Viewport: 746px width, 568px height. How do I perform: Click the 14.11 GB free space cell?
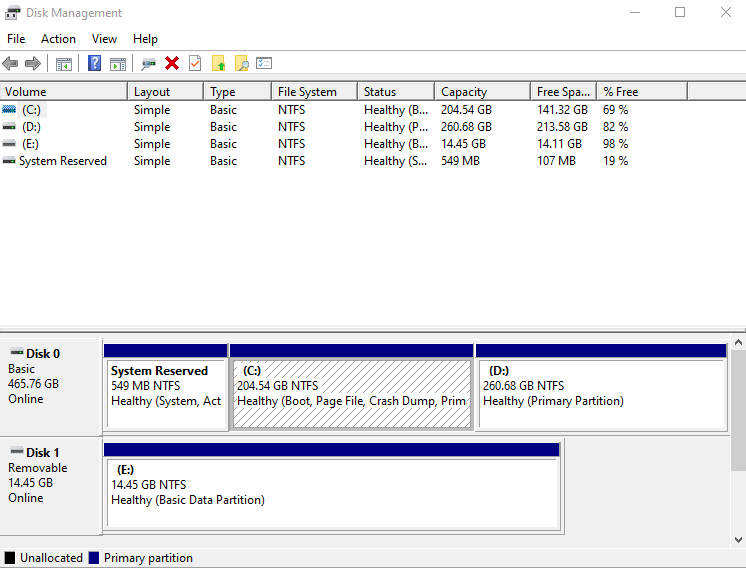[x=560, y=144]
